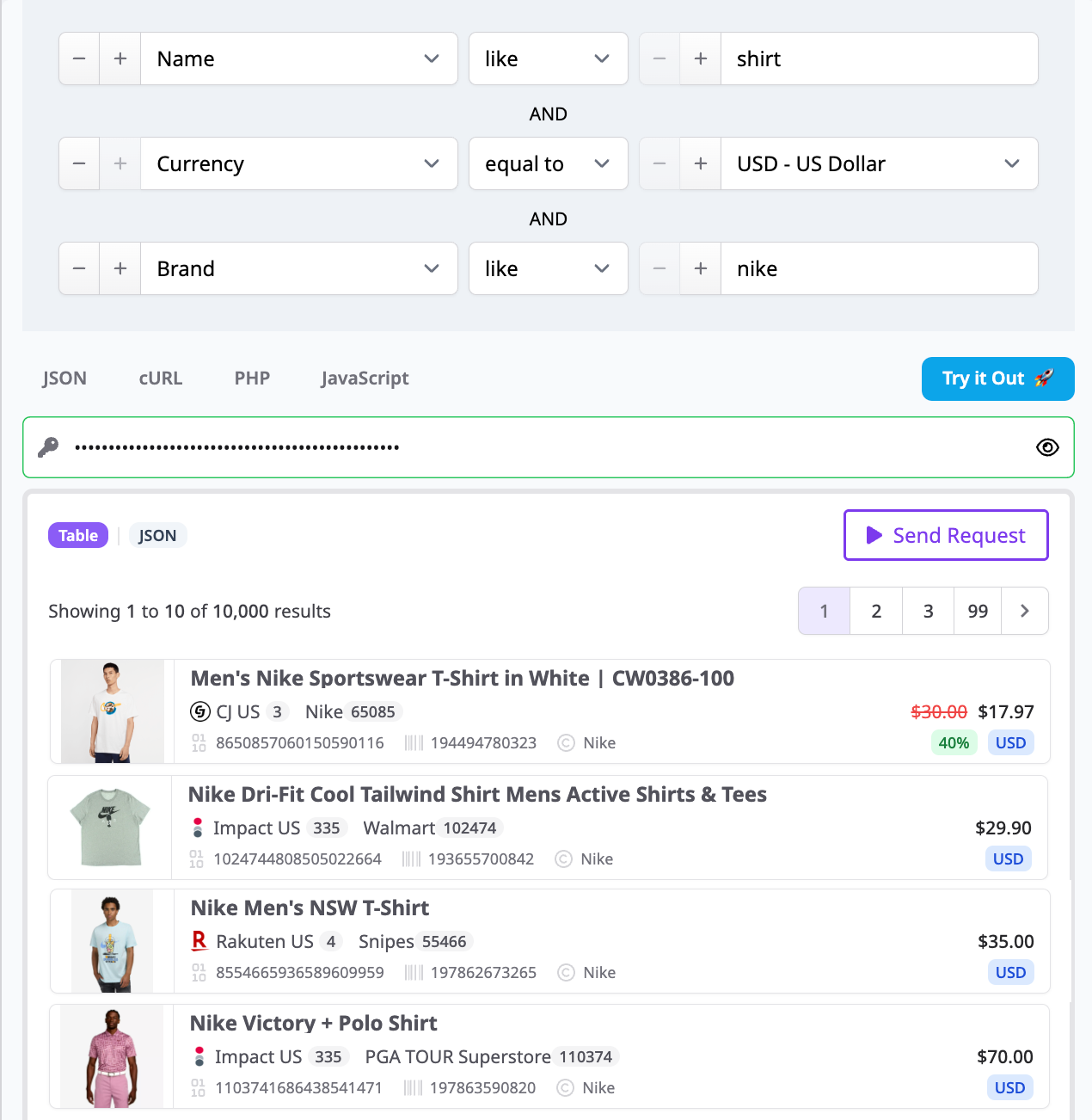This screenshot has height=1120, width=1092.
Task: Click barcode icon next to 197862673265
Action: (414, 972)
